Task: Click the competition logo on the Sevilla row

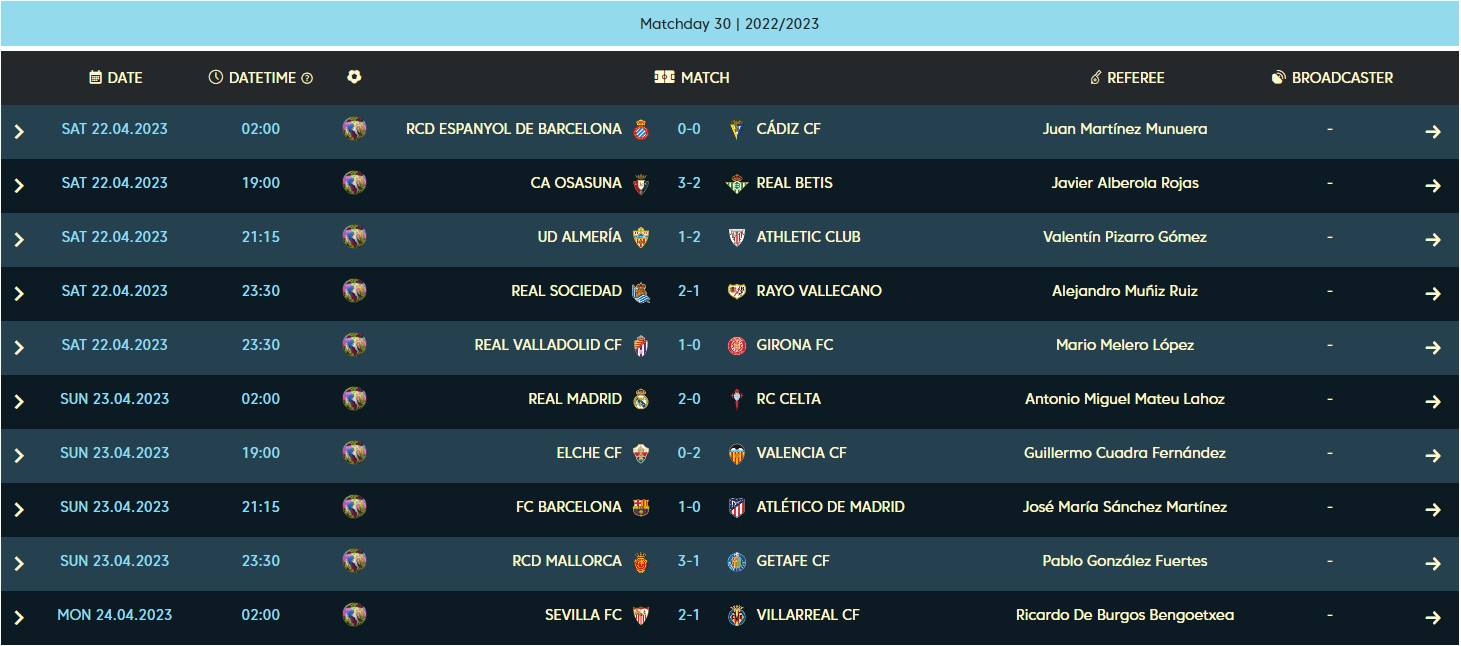Action: coord(354,615)
